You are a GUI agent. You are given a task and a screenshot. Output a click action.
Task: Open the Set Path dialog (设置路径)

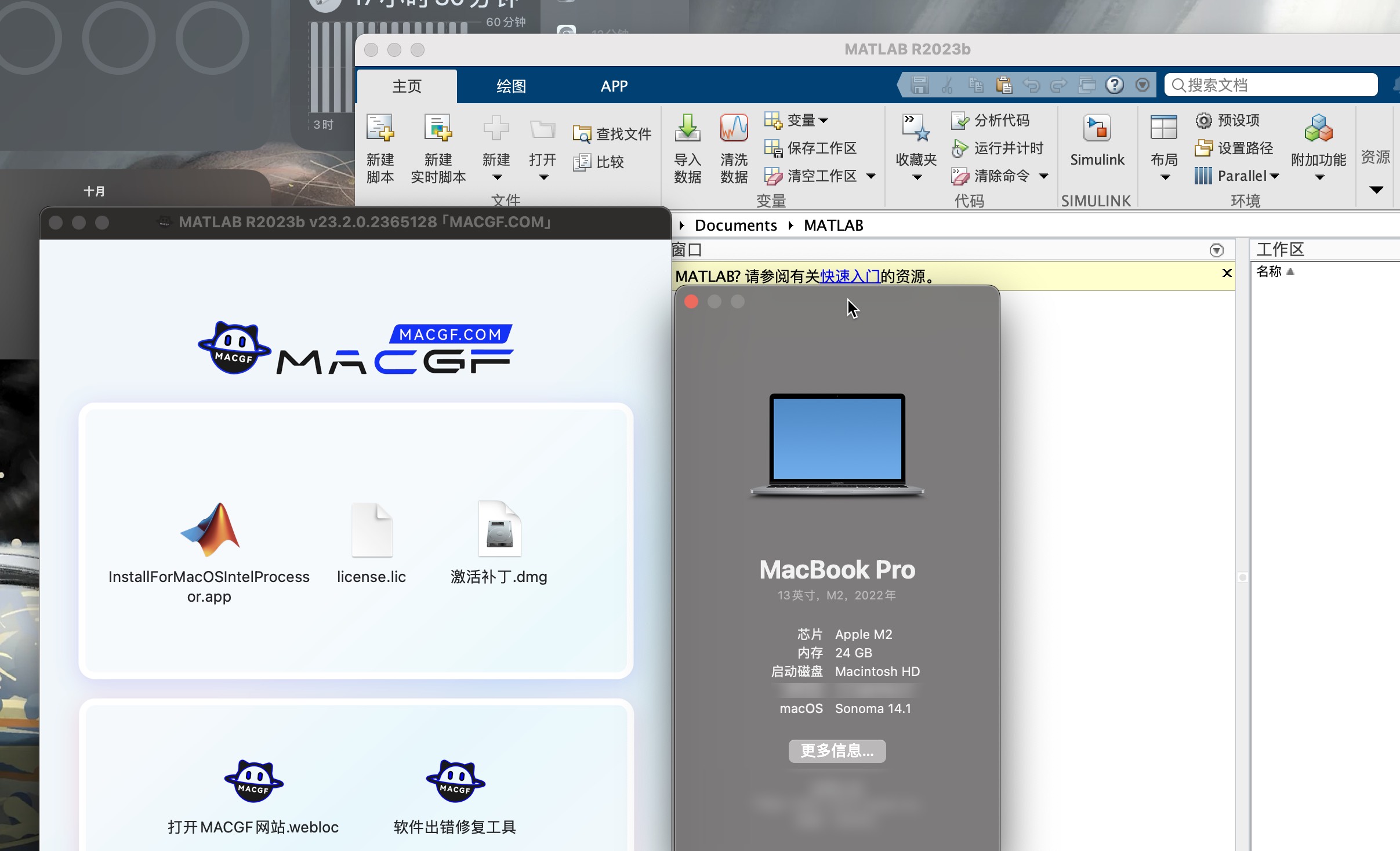coord(1229,148)
